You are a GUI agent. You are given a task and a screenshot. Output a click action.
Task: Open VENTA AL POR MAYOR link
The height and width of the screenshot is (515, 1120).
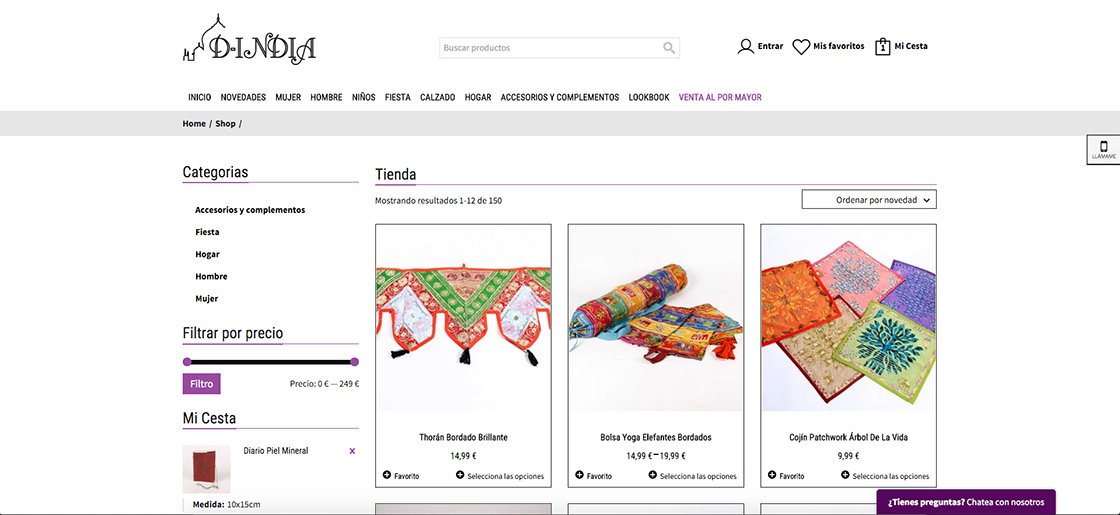[x=720, y=97]
